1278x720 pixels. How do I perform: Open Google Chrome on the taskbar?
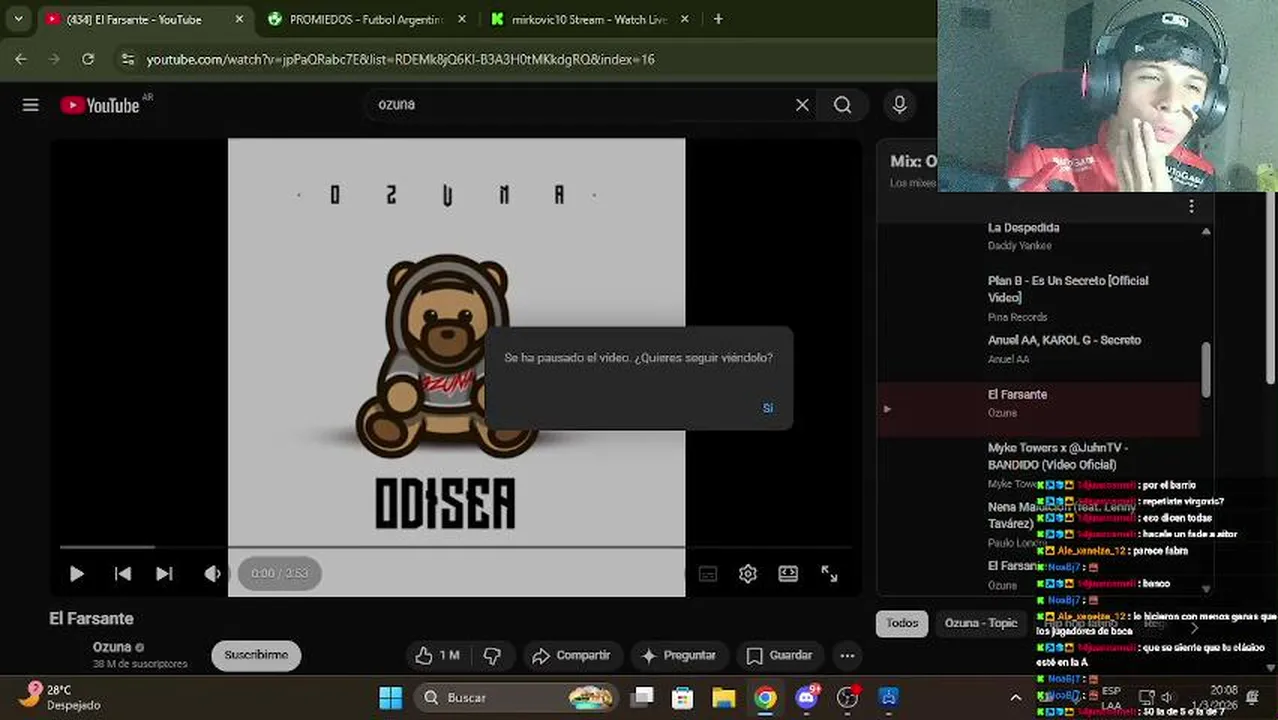(x=765, y=697)
